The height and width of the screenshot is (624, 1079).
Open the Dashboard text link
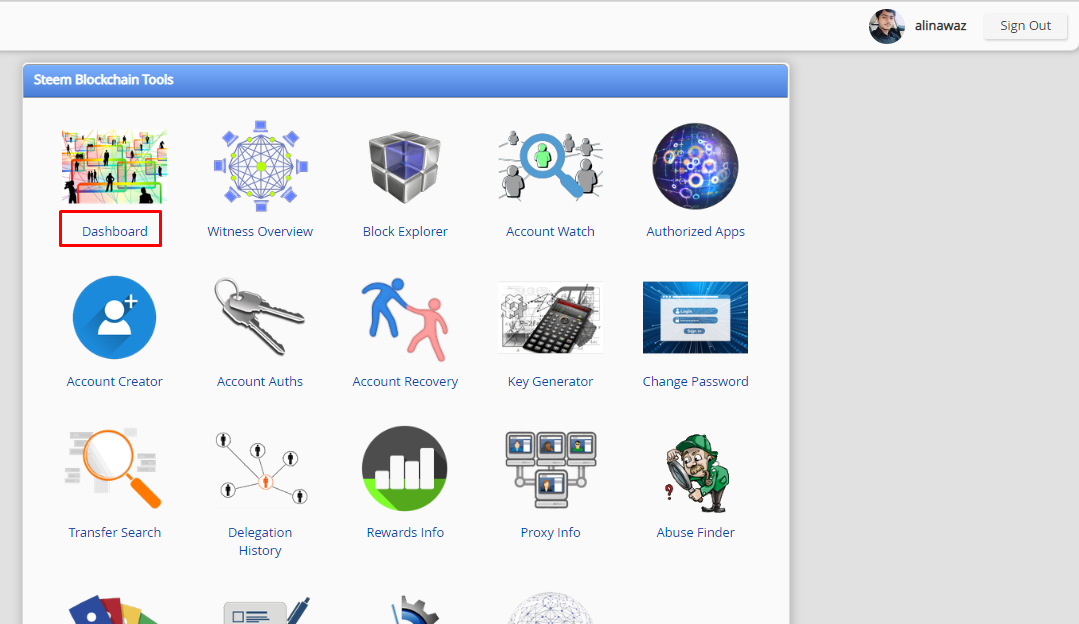point(114,231)
